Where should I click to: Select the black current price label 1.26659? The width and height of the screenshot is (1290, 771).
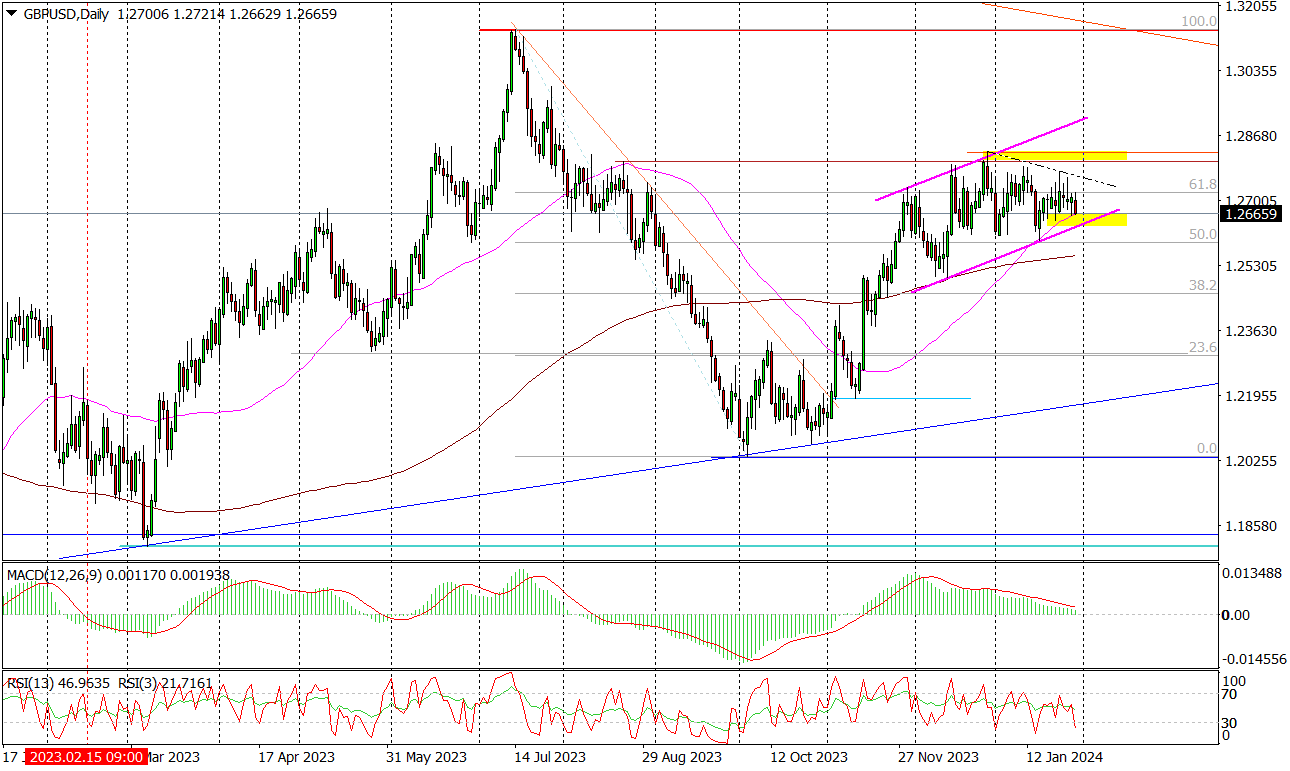1252,213
